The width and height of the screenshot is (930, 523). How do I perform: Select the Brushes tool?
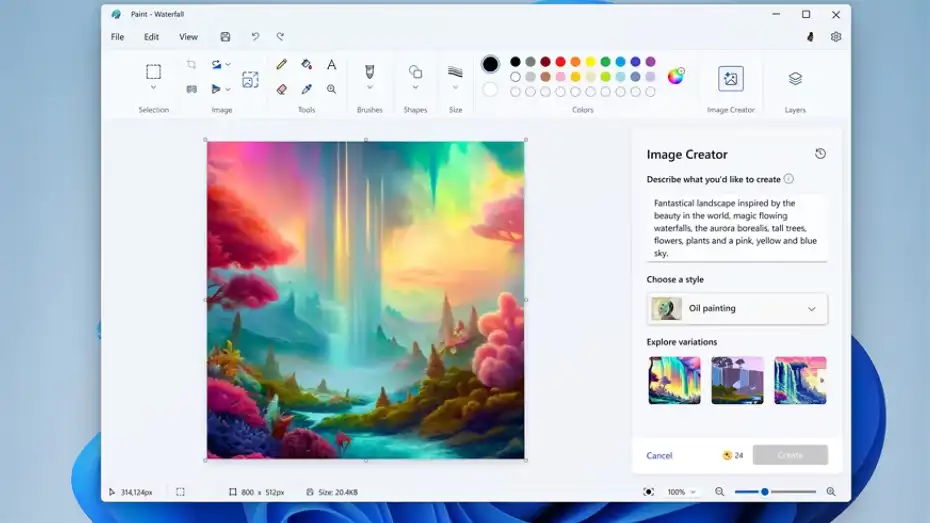[x=370, y=72]
